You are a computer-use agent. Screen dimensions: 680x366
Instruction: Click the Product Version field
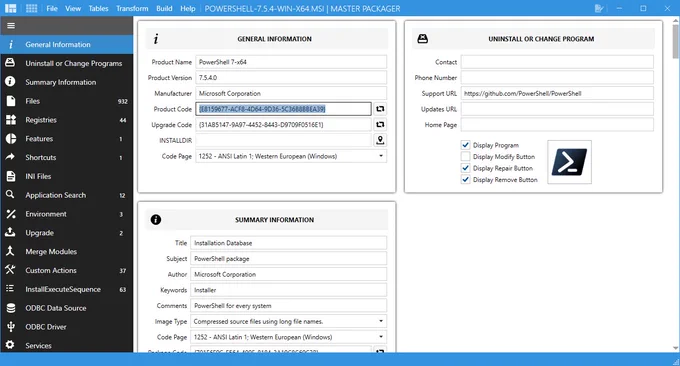pyautogui.click(x=291, y=78)
